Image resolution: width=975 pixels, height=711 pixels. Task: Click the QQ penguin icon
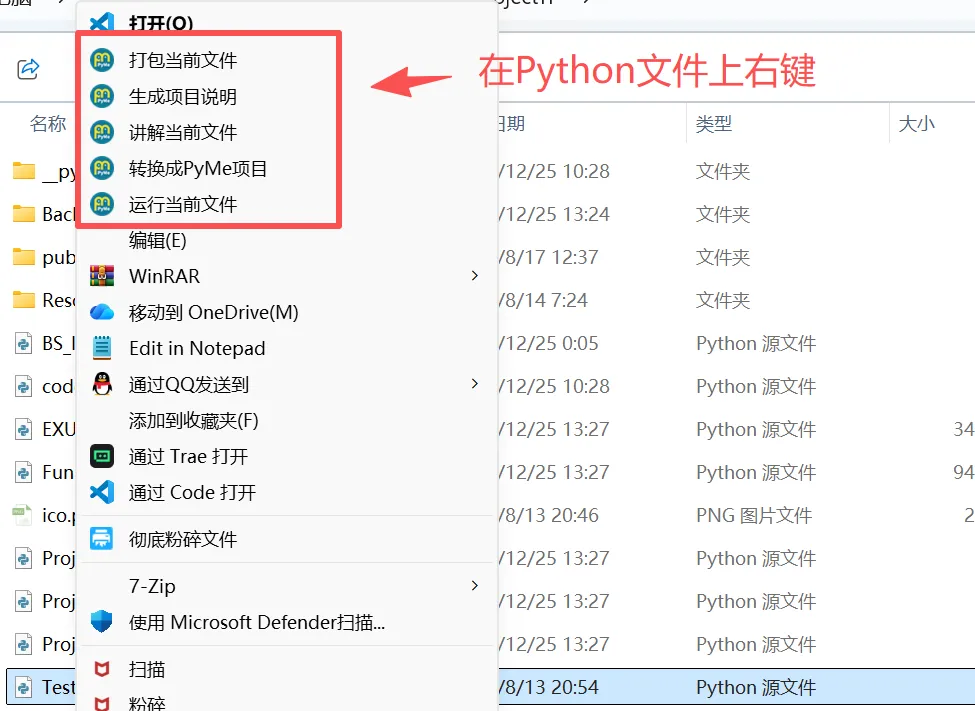coord(102,384)
